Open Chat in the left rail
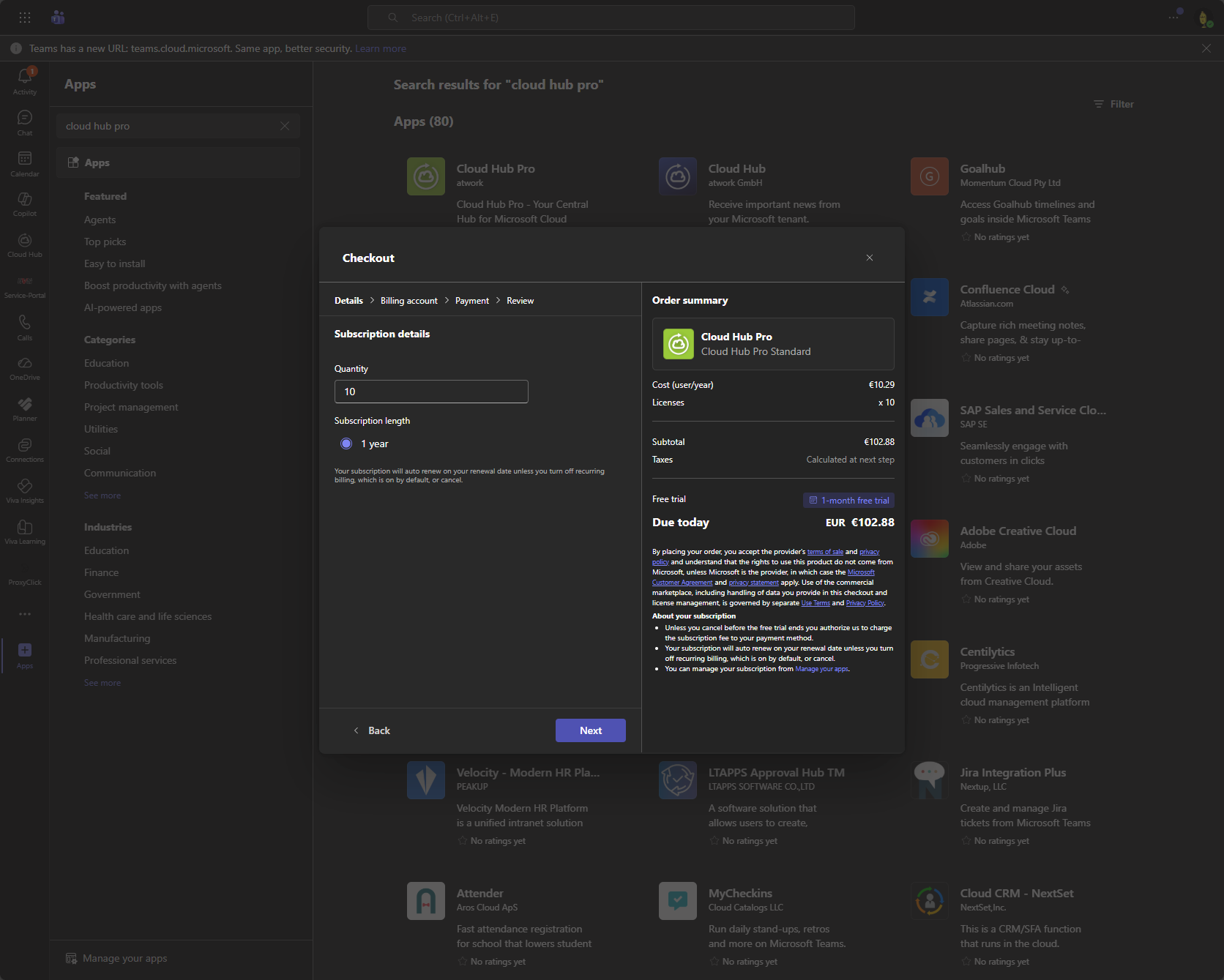1224x980 pixels. pyautogui.click(x=25, y=122)
